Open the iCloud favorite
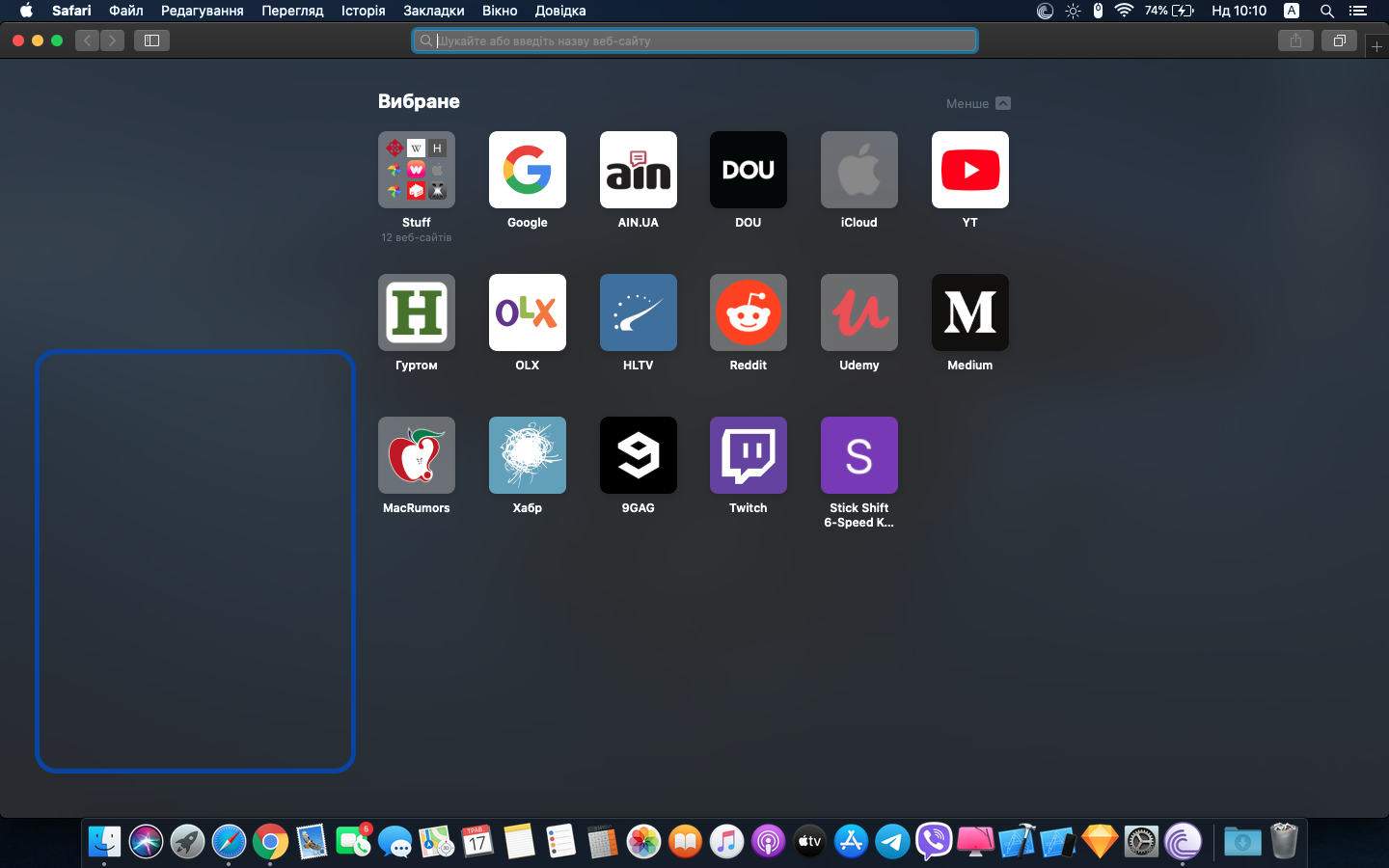Screen dimensions: 1389x868 coord(858,170)
